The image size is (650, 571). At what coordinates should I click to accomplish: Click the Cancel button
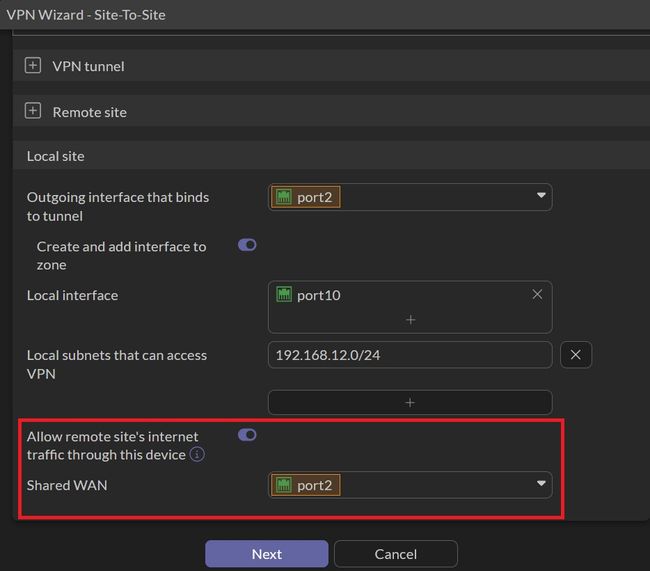coord(396,554)
